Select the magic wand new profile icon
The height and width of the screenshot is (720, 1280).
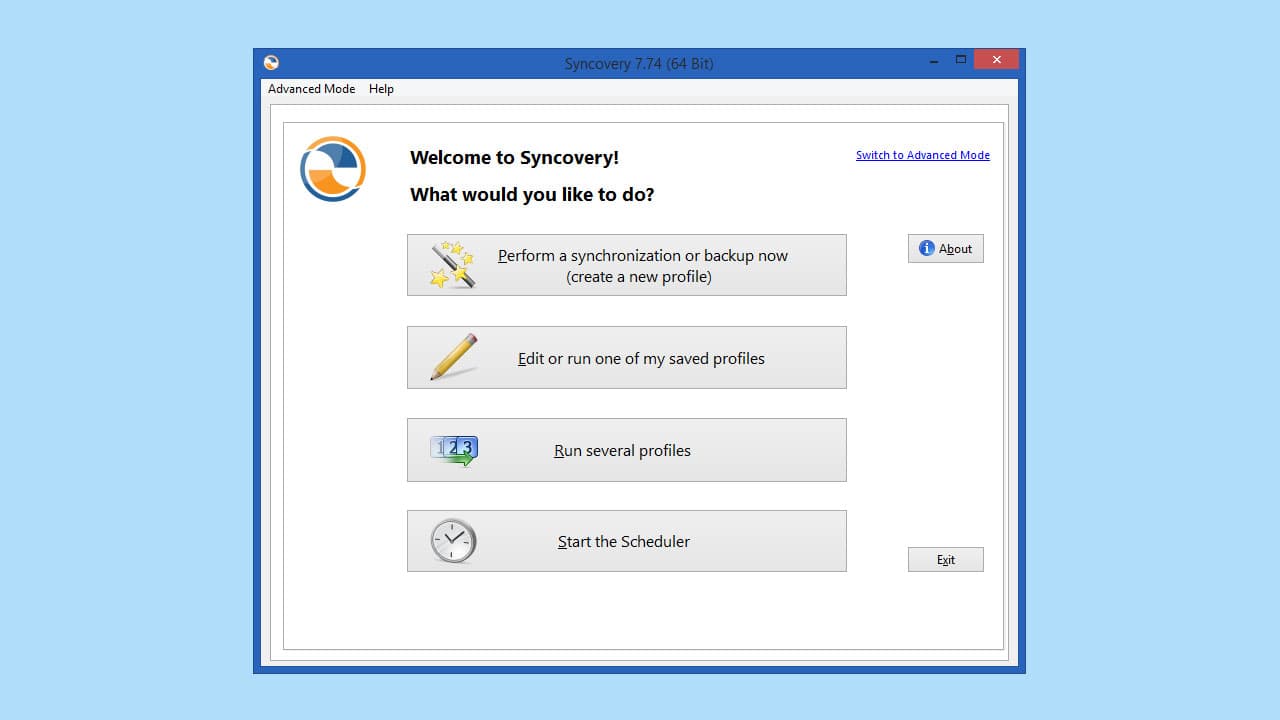tap(452, 264)
